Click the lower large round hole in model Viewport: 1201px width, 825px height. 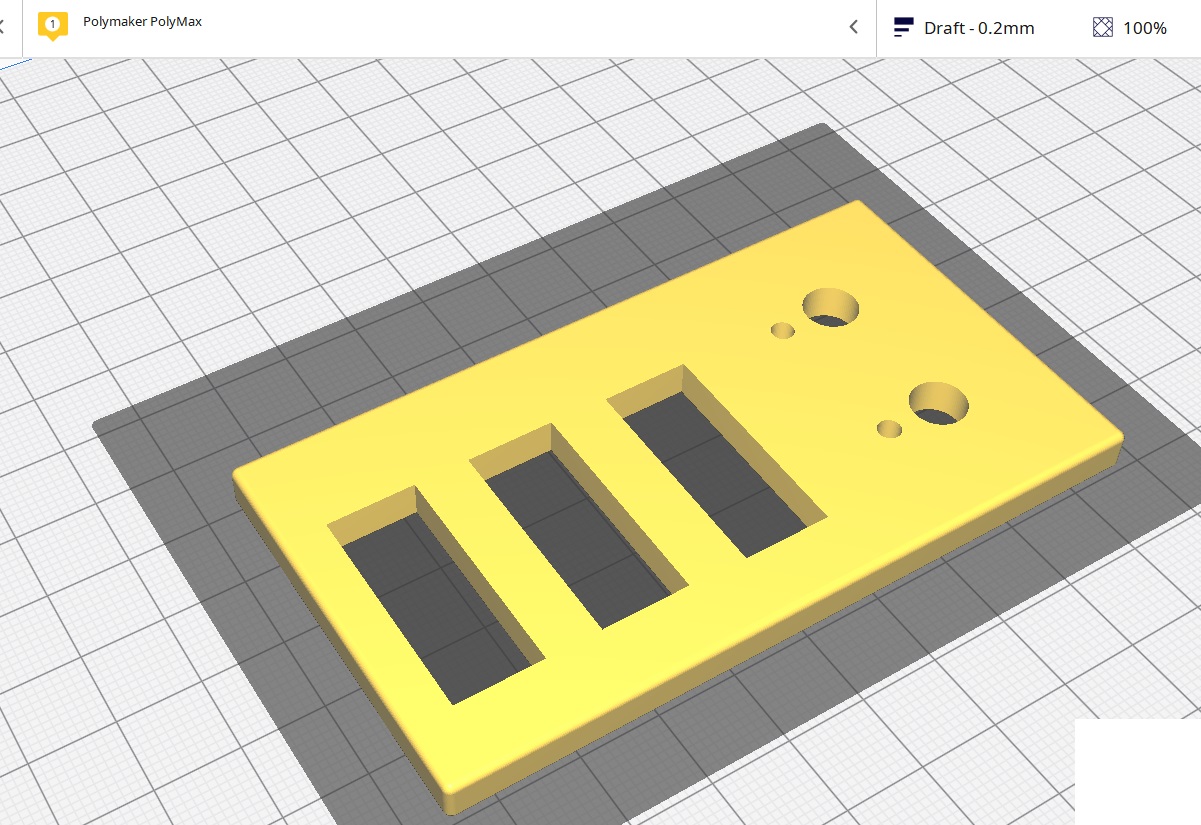[x=938, y=403]
